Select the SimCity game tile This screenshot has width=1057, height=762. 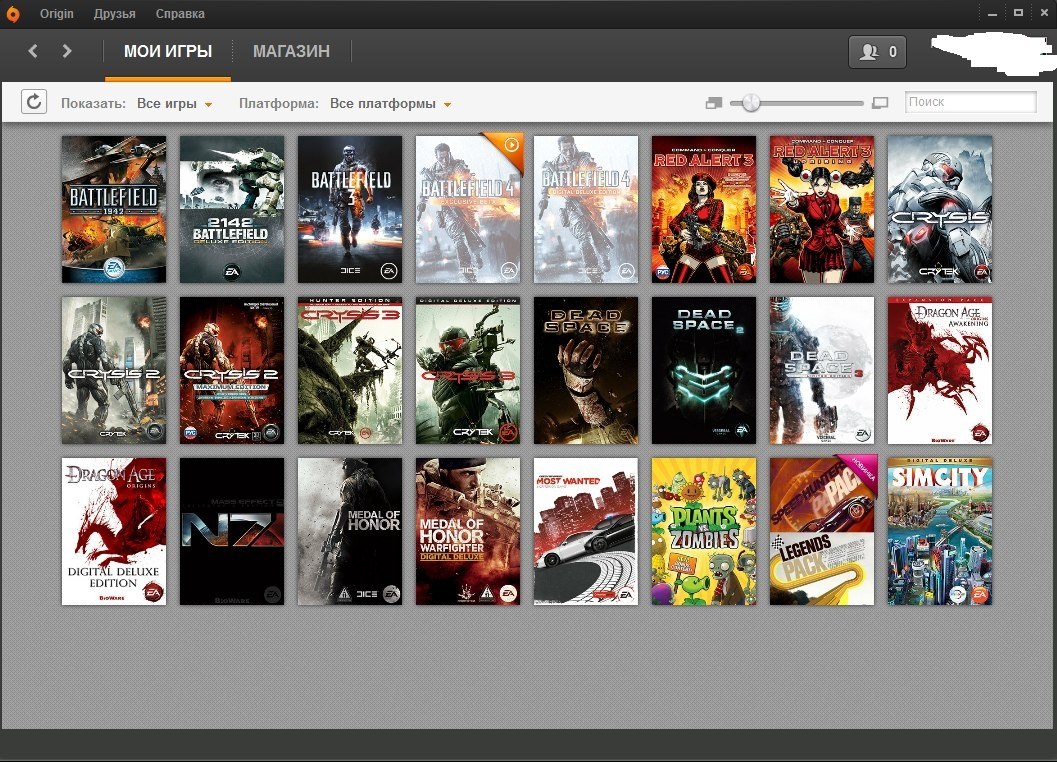coord(940,531)
